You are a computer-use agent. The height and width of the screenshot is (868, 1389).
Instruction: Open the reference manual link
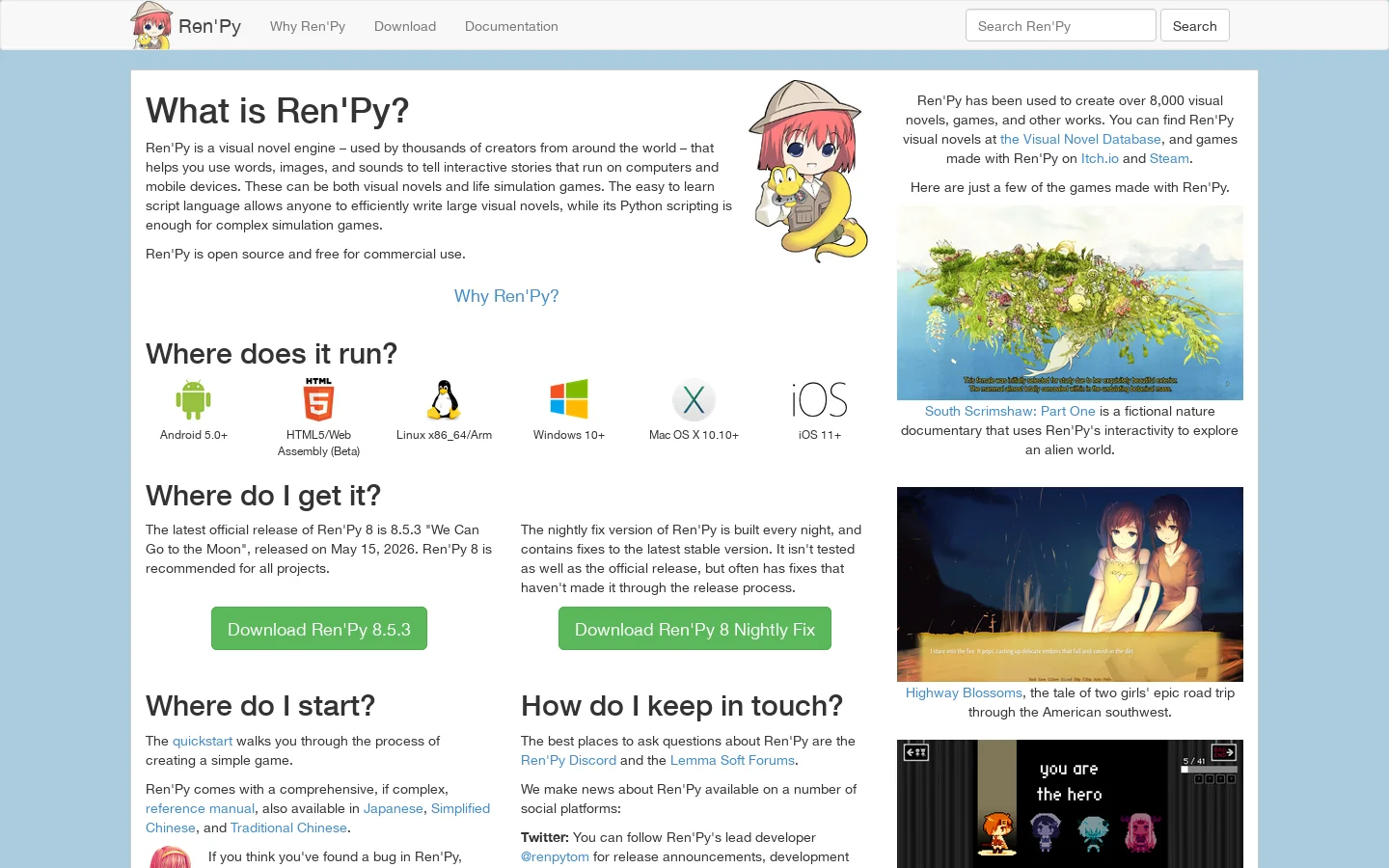[x=200, y=808]
